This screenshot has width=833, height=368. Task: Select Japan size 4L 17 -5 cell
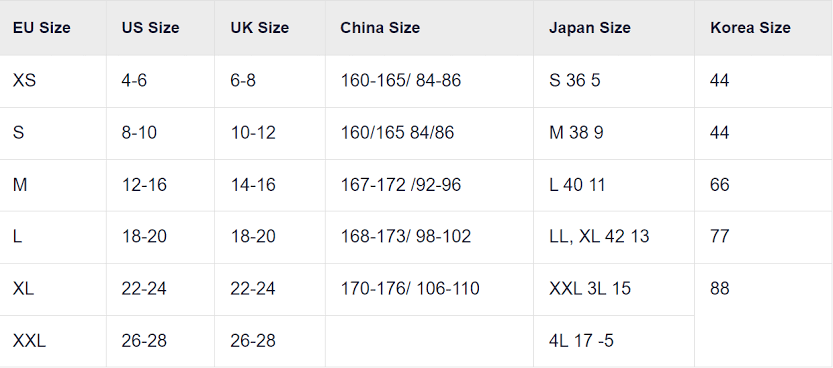tap(614, 341)
